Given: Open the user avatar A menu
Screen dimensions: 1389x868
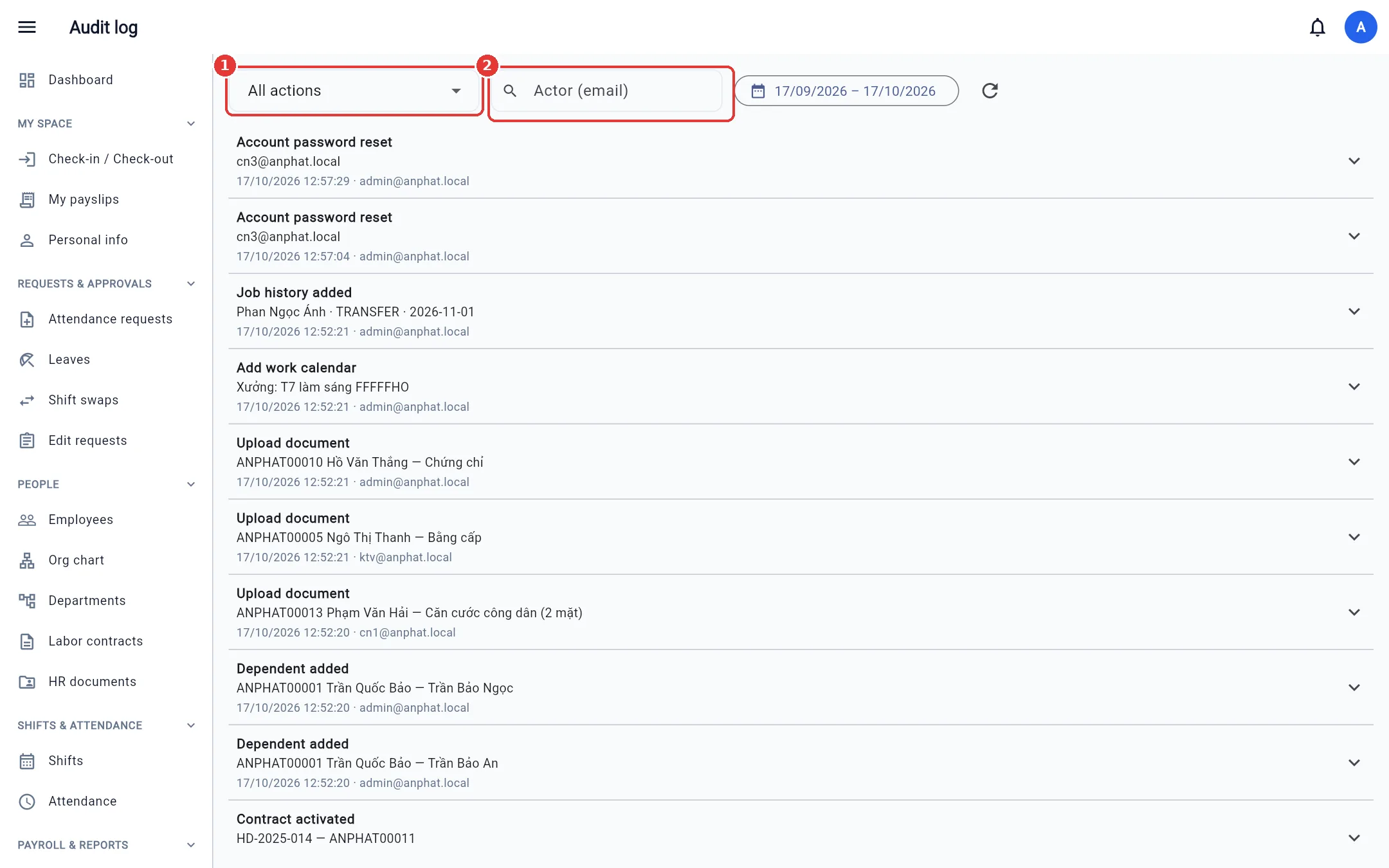Looking at the screenshot, I should (x=1361, y=27).
